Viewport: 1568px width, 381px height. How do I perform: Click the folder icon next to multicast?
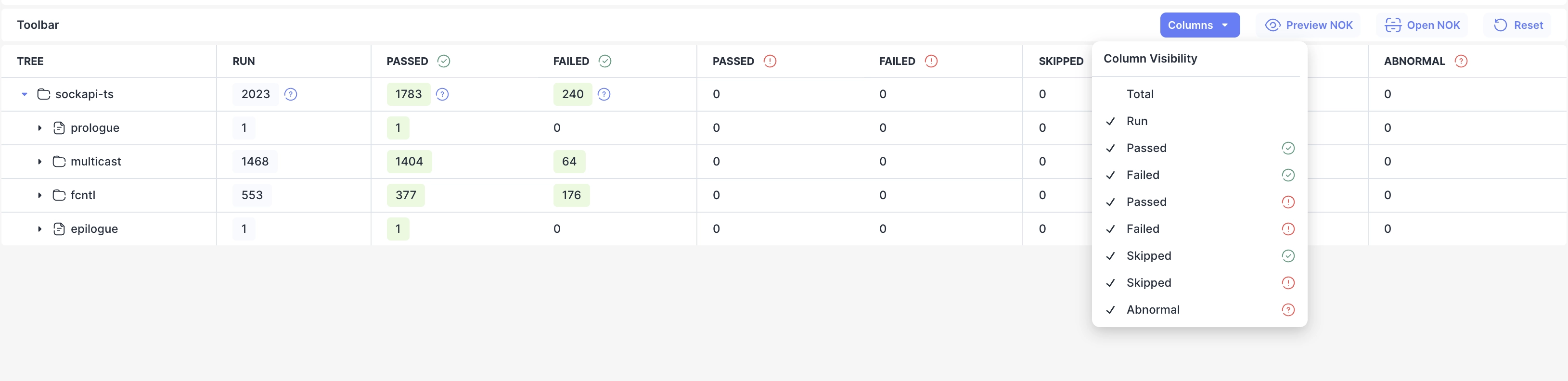[x=59, y=161]
